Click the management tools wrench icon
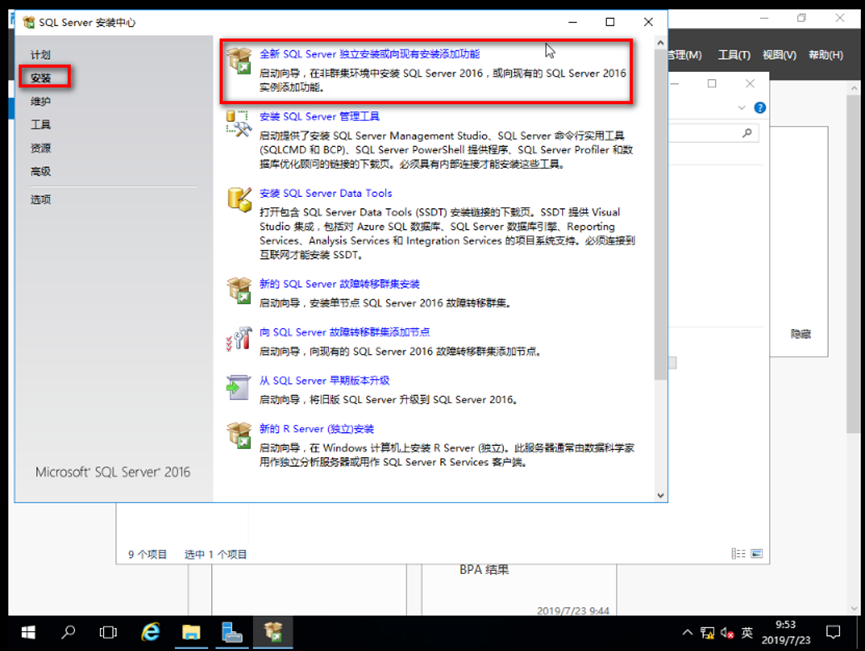865x651 pixels. pos(239,123)
